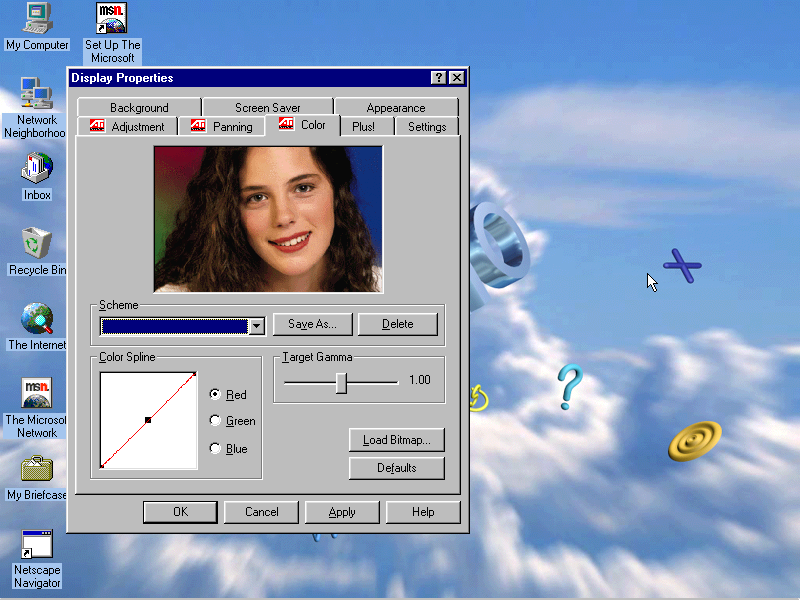Click the Save As button in Scheme
This screenshot has height=600, width=800.
click(312, 324)
